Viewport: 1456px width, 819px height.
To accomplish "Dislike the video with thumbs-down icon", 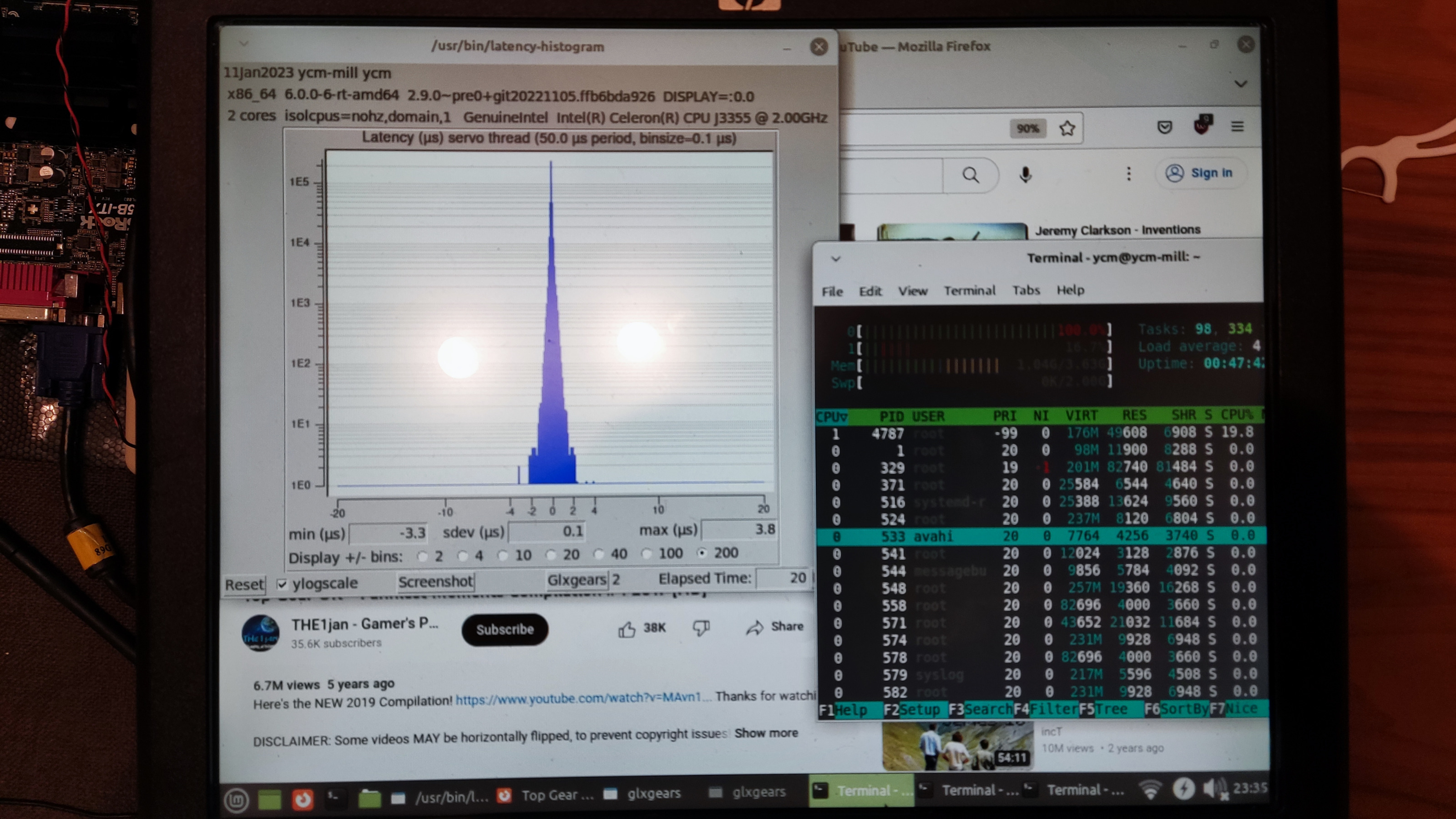I will click(x=701, y=627).
